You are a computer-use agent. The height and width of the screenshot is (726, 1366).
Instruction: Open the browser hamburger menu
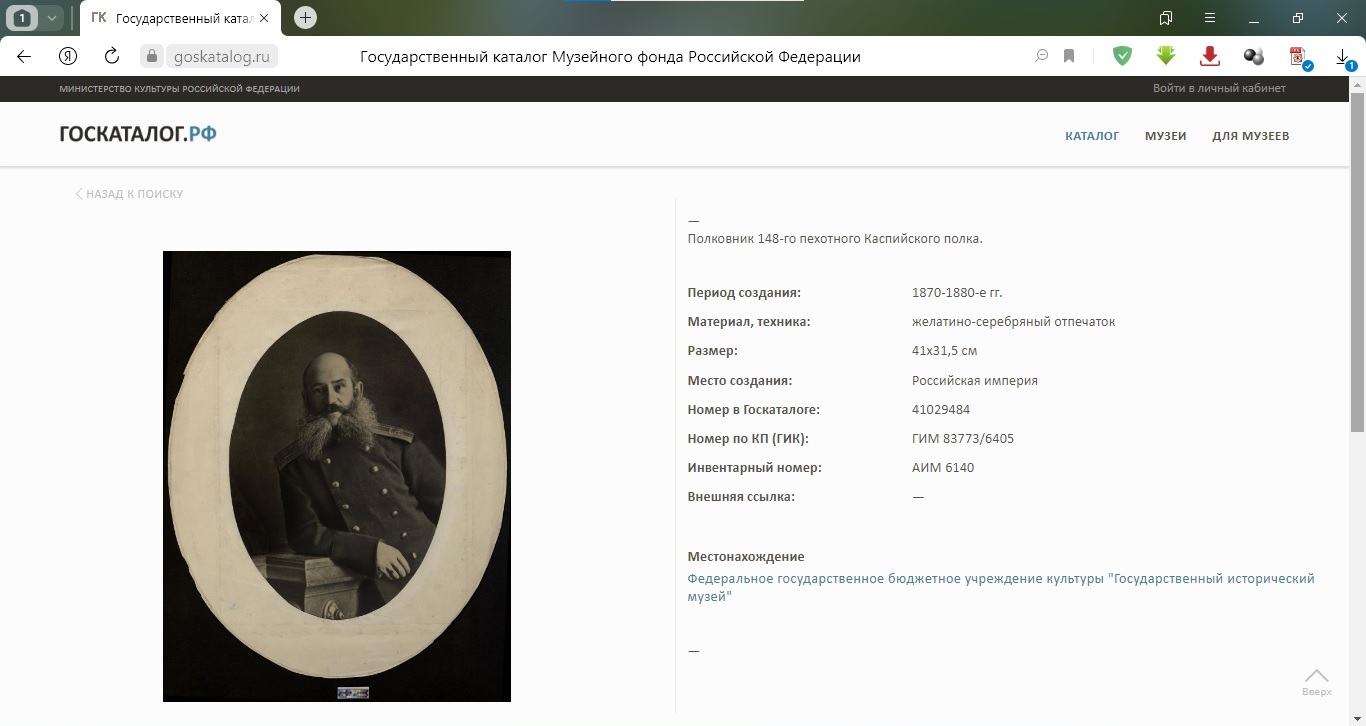tap(1210, 18)
